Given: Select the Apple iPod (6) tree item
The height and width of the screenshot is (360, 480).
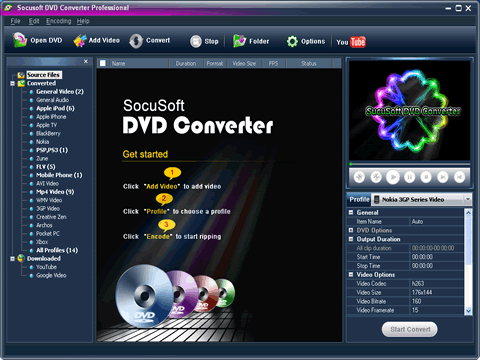Looking at the screenshot, I should click(x=55, y=108).
